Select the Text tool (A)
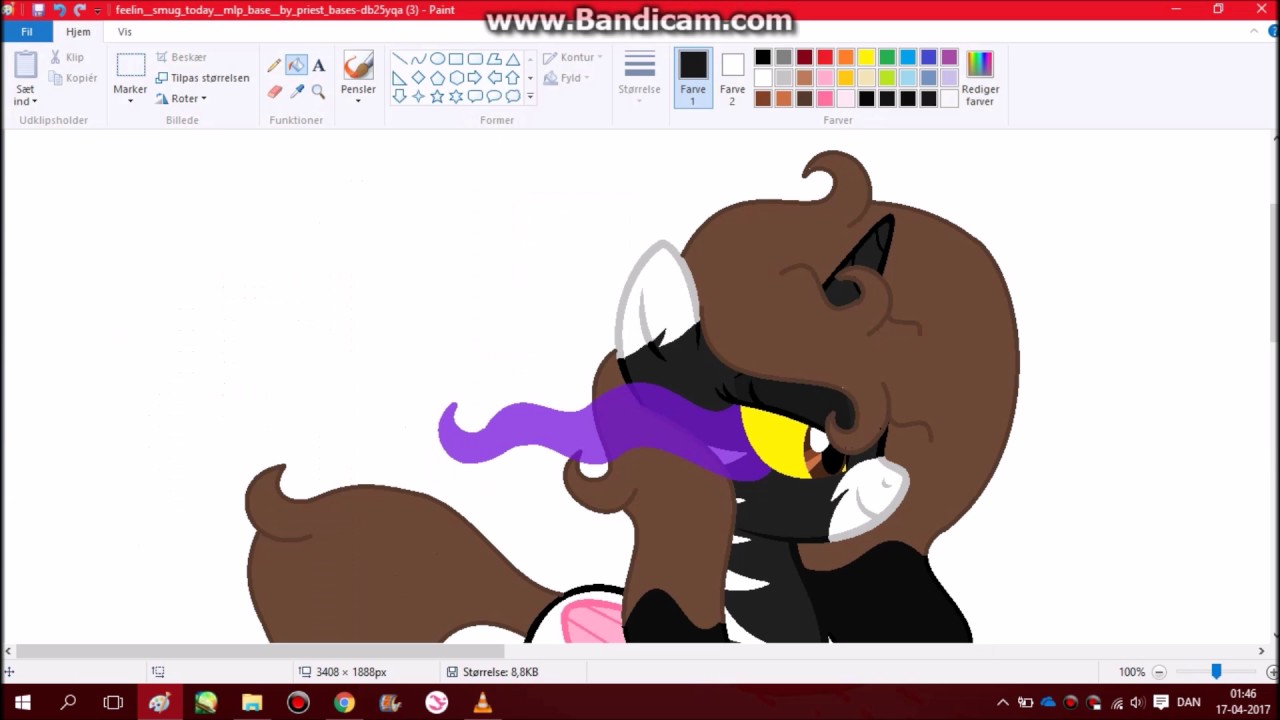 [318, 66]
